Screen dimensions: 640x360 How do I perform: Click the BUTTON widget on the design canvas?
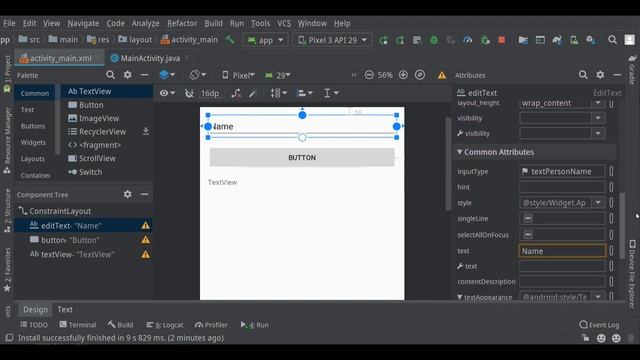pos(302,158)
